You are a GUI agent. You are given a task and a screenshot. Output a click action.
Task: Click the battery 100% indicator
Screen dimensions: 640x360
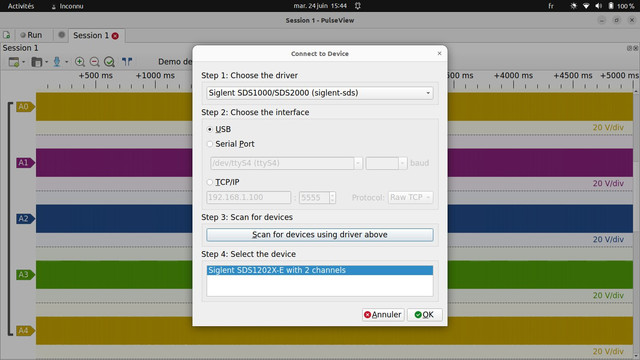621,6
